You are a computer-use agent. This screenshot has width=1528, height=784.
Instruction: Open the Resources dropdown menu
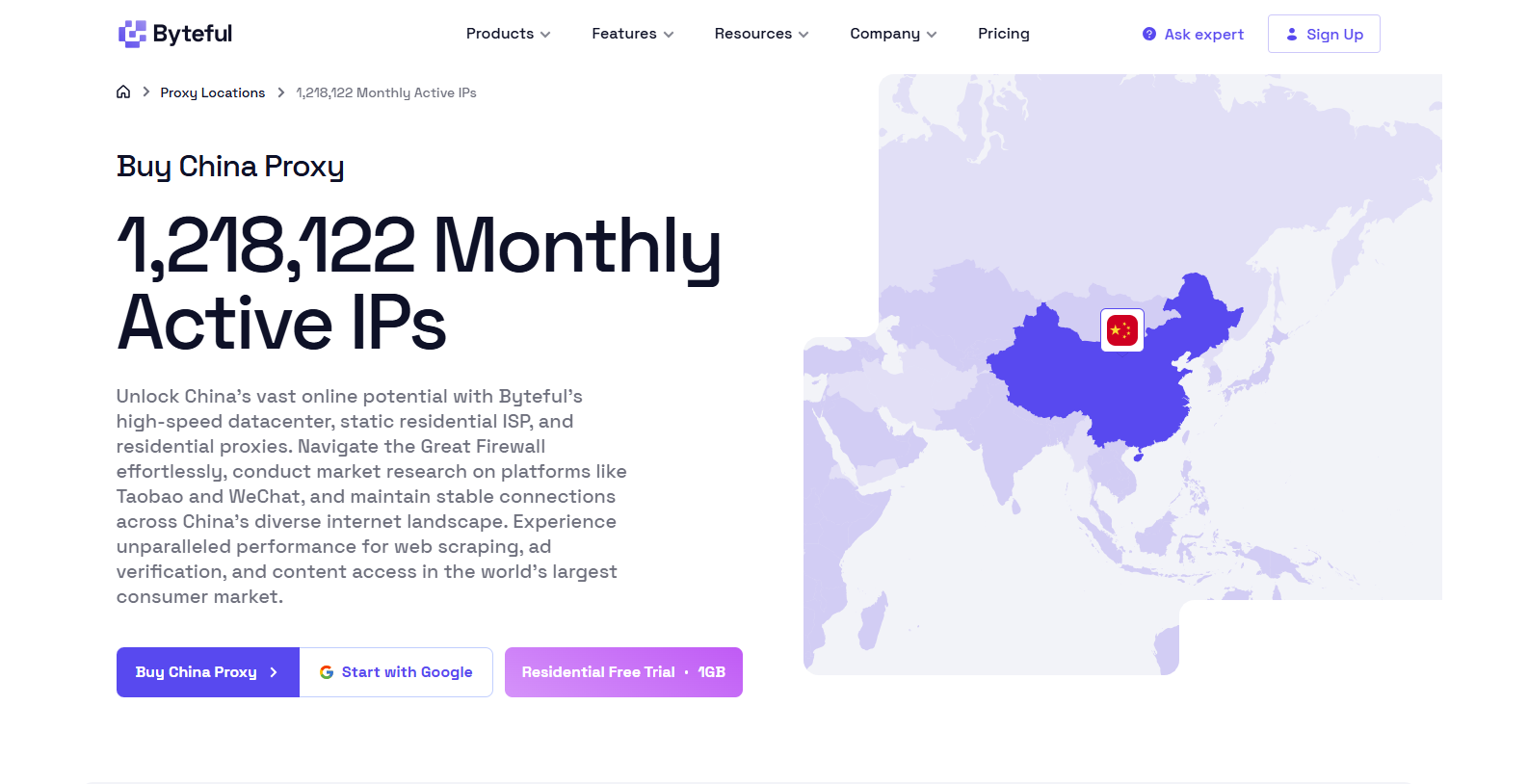coord(762,34)
